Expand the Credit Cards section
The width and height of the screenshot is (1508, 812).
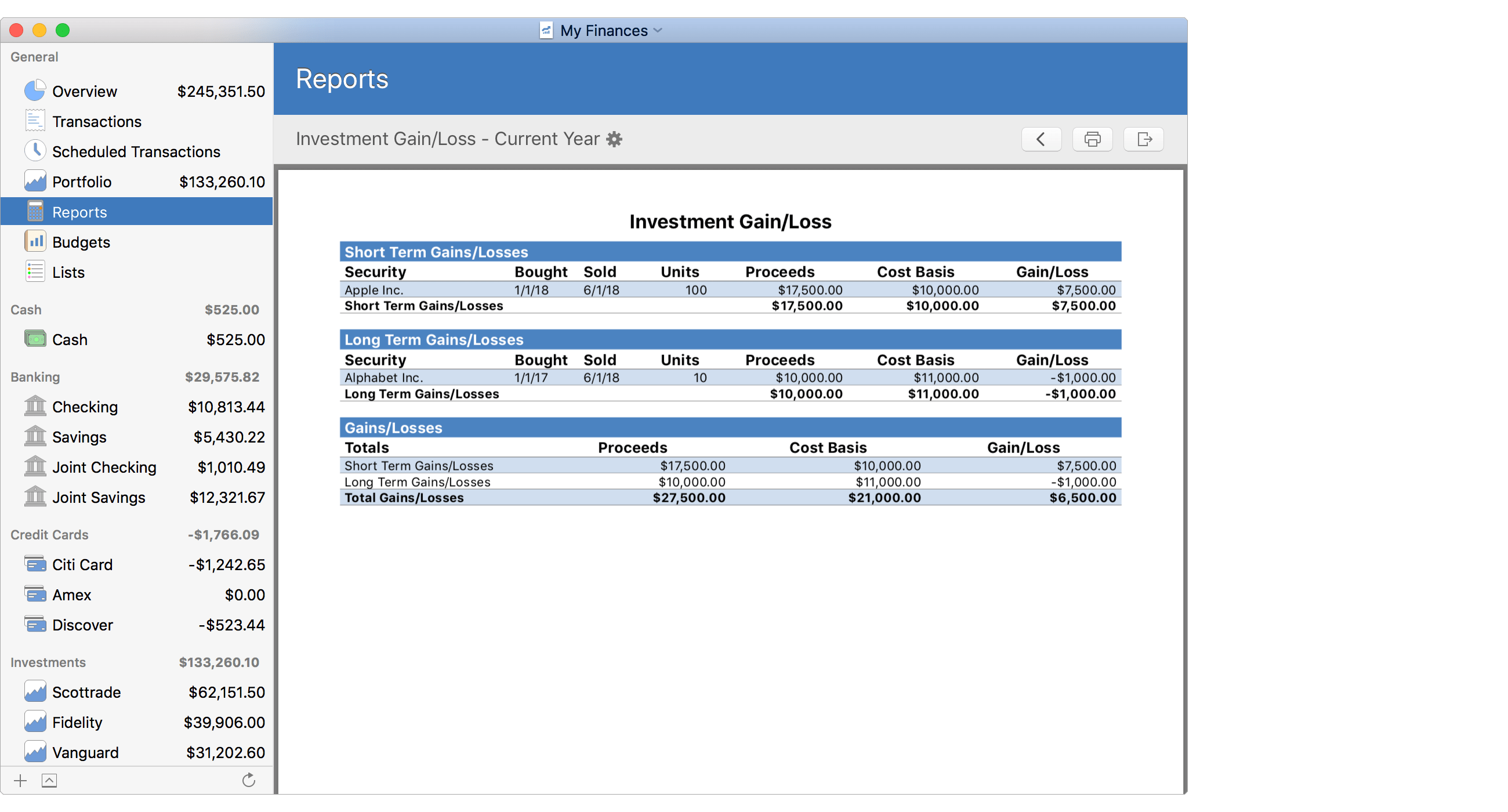click(x=49, y=535)
